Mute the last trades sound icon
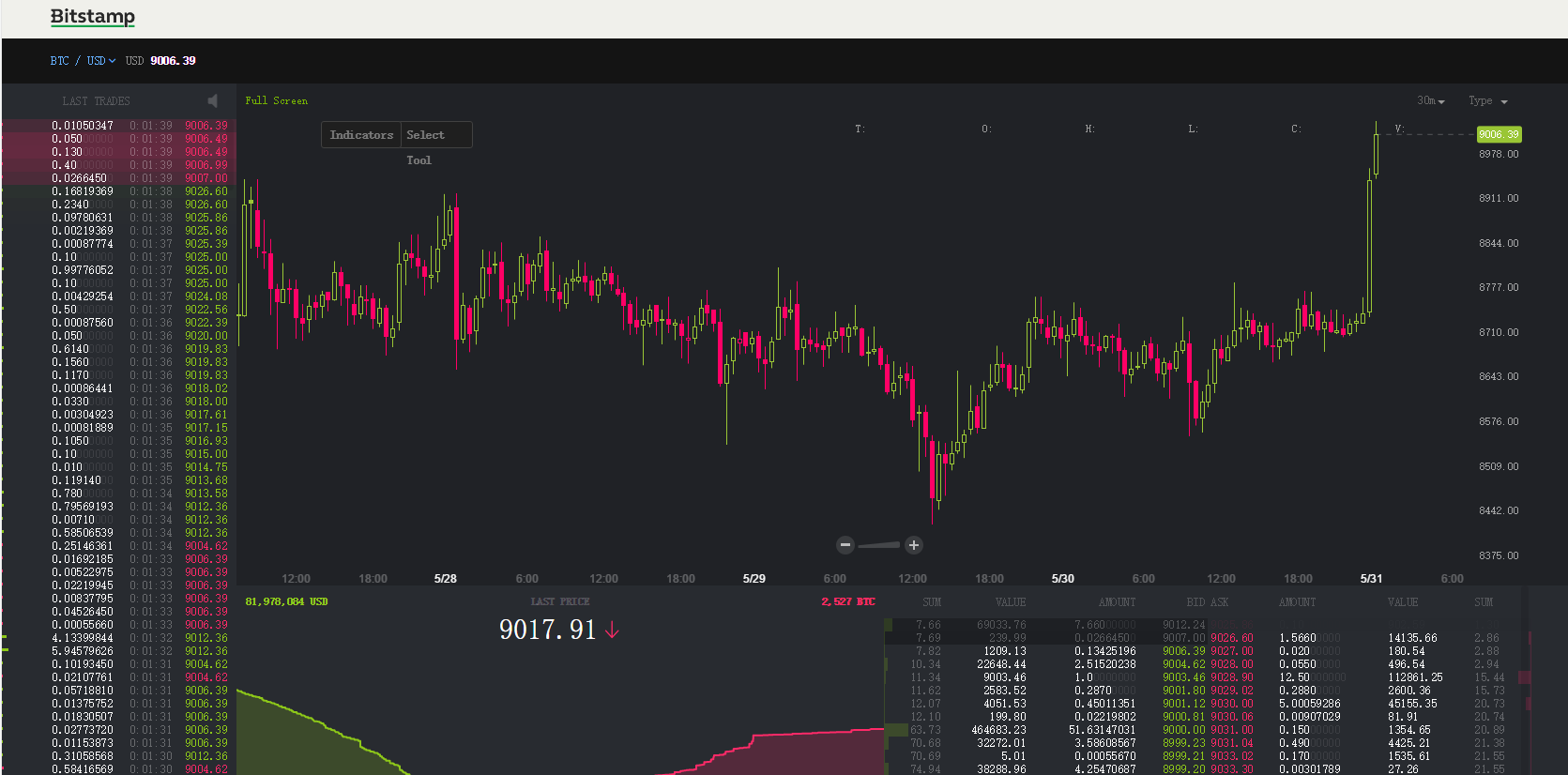This screenshot has height=775, width=1568. [x=213, y=100]
